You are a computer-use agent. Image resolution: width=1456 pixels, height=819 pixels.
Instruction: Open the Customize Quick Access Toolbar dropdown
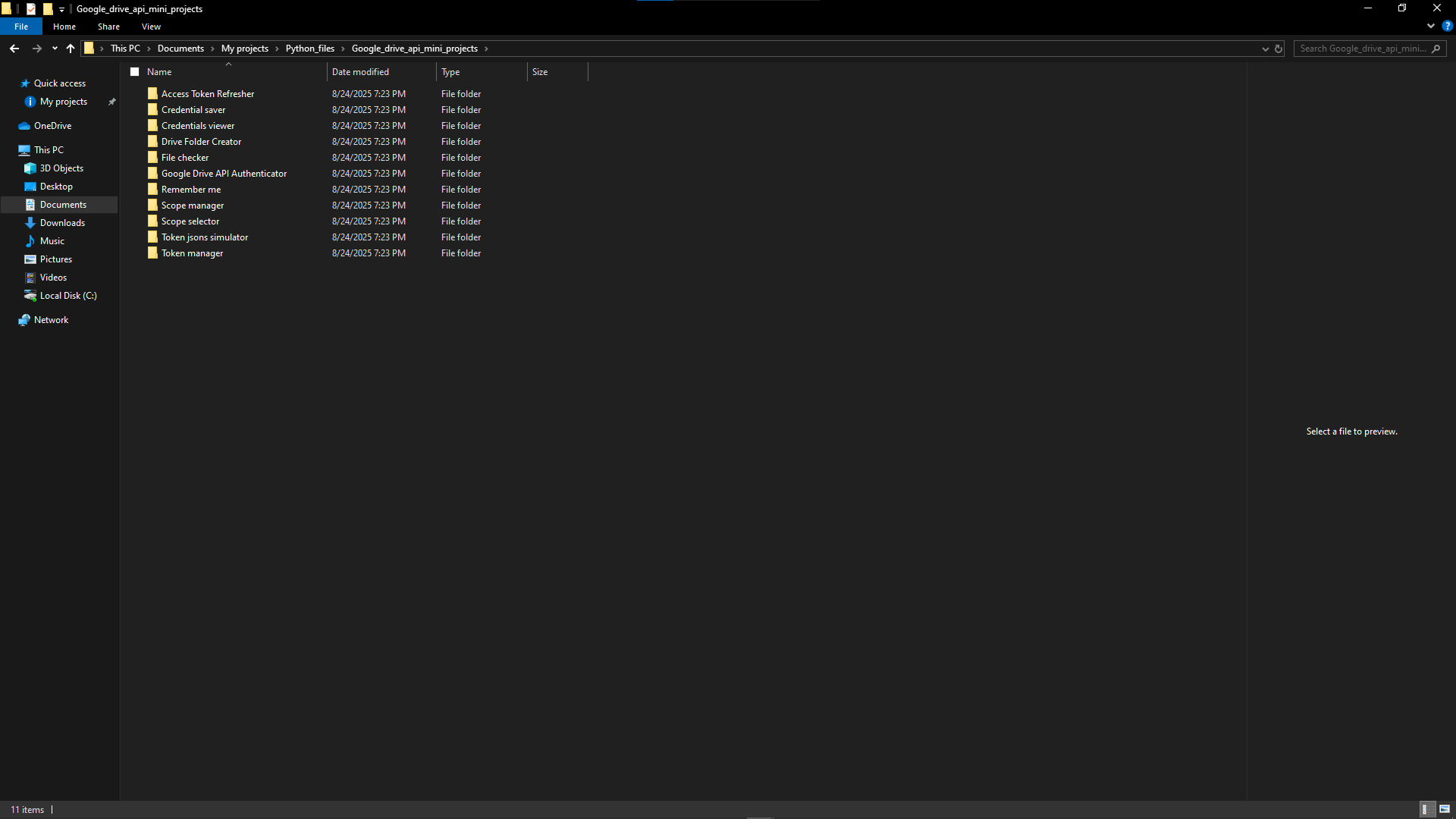[x=62, y=9]
